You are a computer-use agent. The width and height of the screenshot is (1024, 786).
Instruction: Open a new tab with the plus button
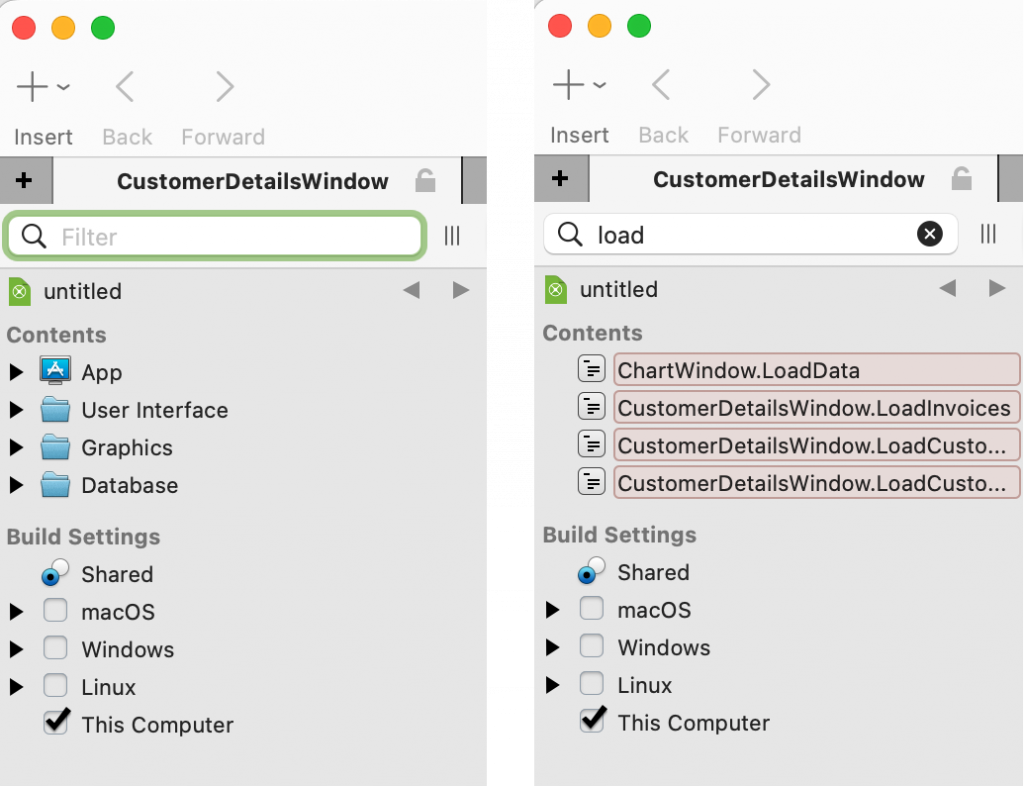tap(27, 181)
